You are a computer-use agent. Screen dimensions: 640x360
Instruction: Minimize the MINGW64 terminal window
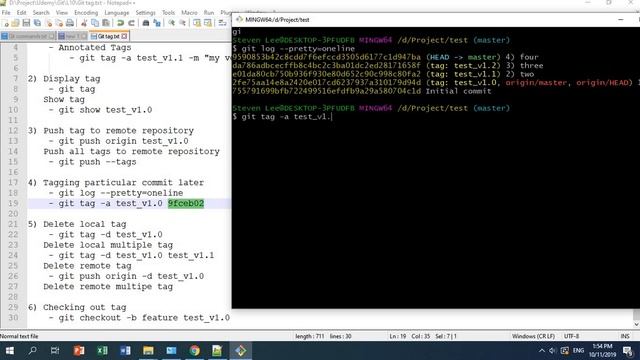(x=621, y=20)
